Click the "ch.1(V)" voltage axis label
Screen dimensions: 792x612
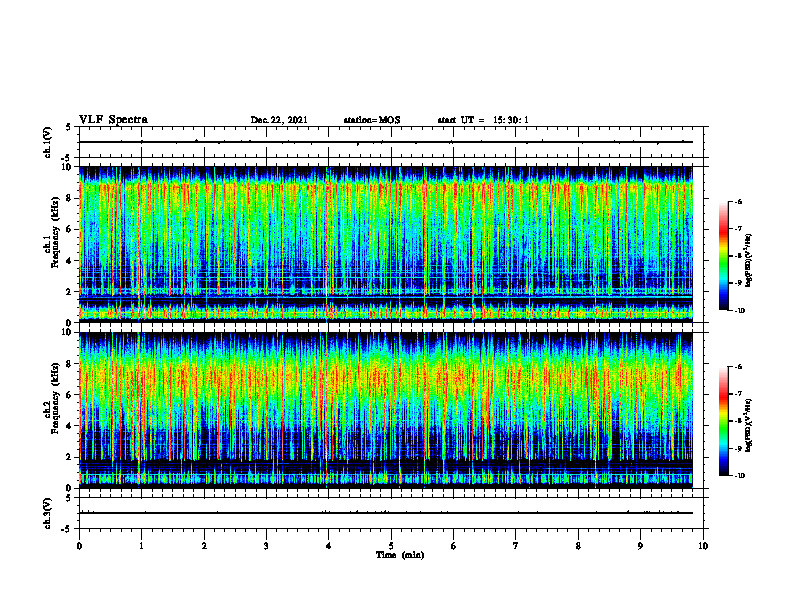click(x=48, y=142)
